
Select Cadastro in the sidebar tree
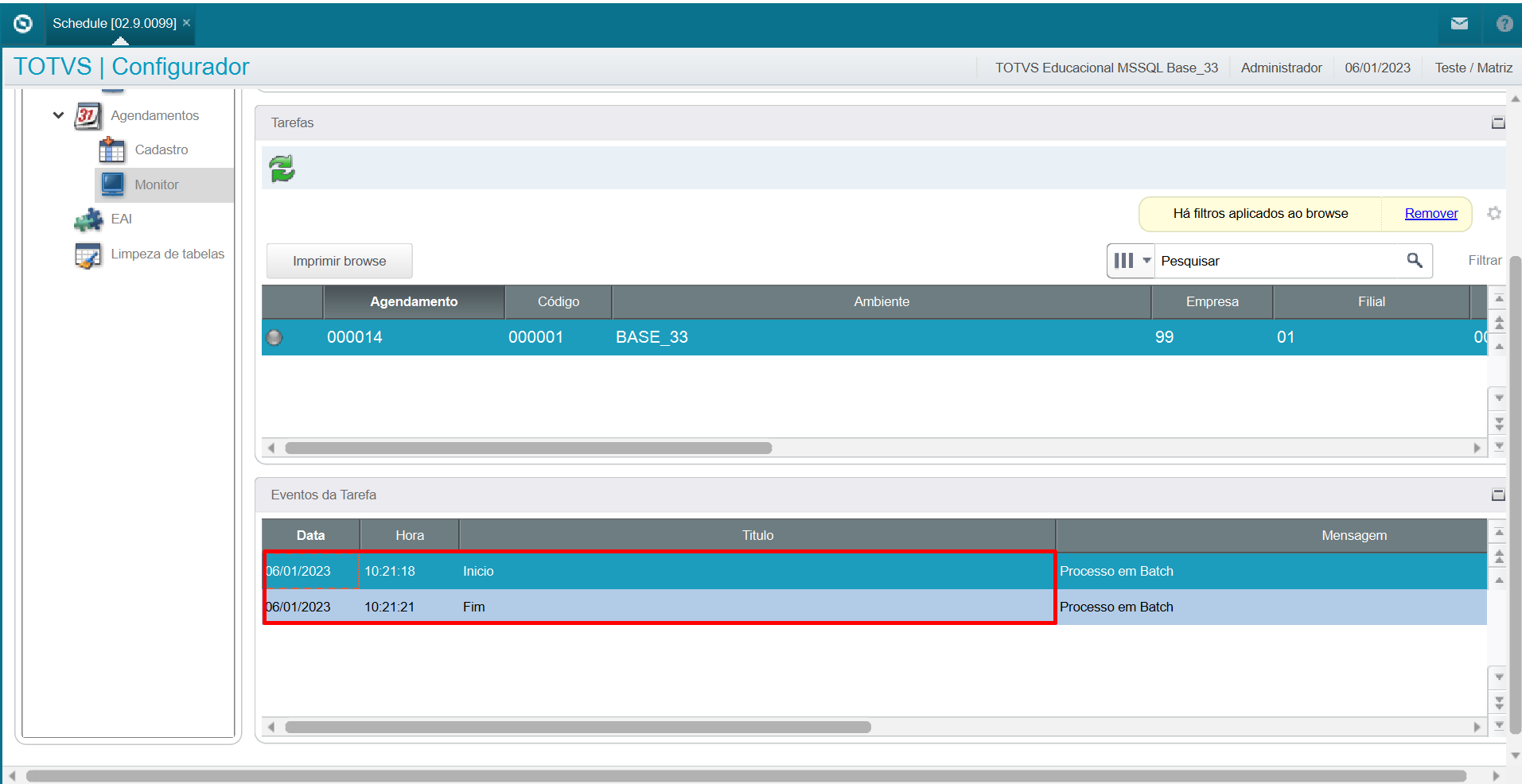162,149
